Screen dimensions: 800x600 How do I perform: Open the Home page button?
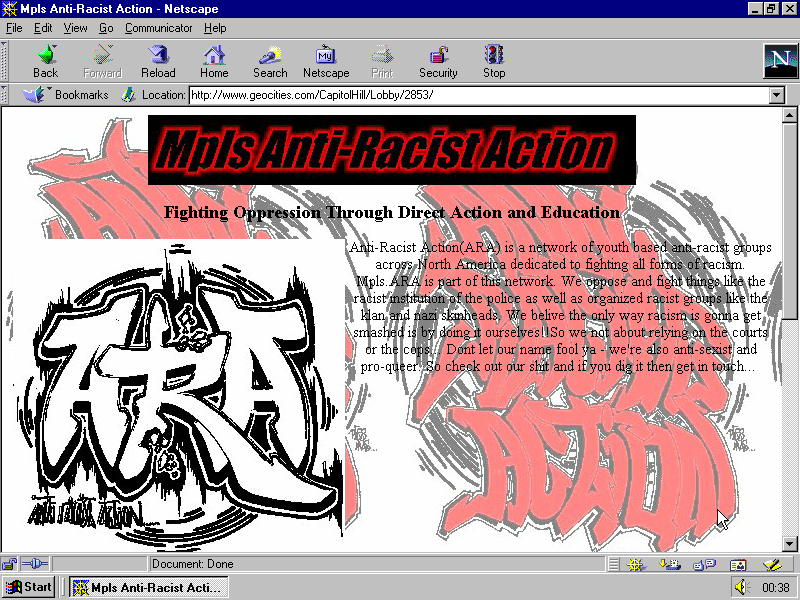point(214,61)
